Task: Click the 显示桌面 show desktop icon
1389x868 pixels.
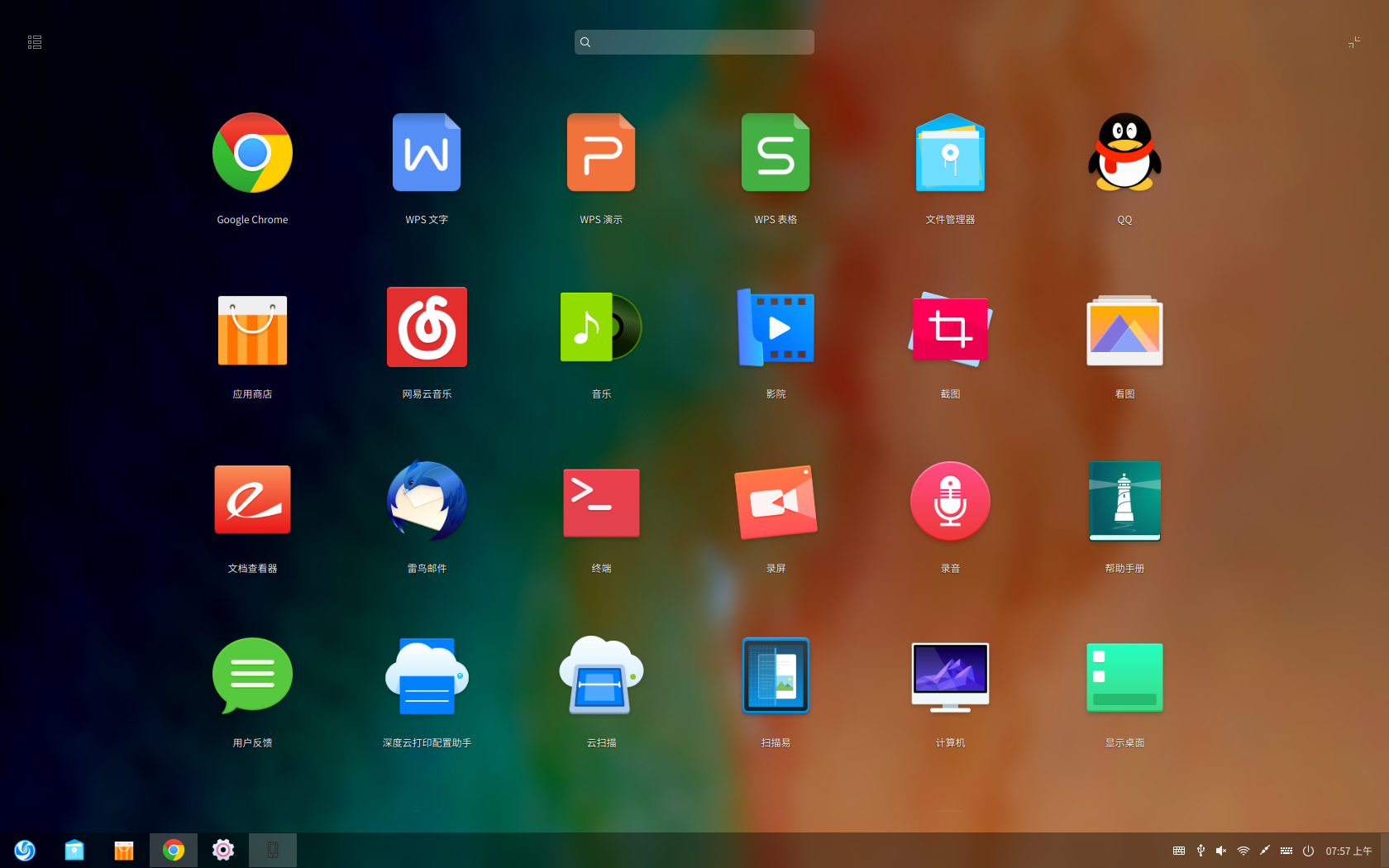Action: pyautogui.click(x=1124, y=677)
